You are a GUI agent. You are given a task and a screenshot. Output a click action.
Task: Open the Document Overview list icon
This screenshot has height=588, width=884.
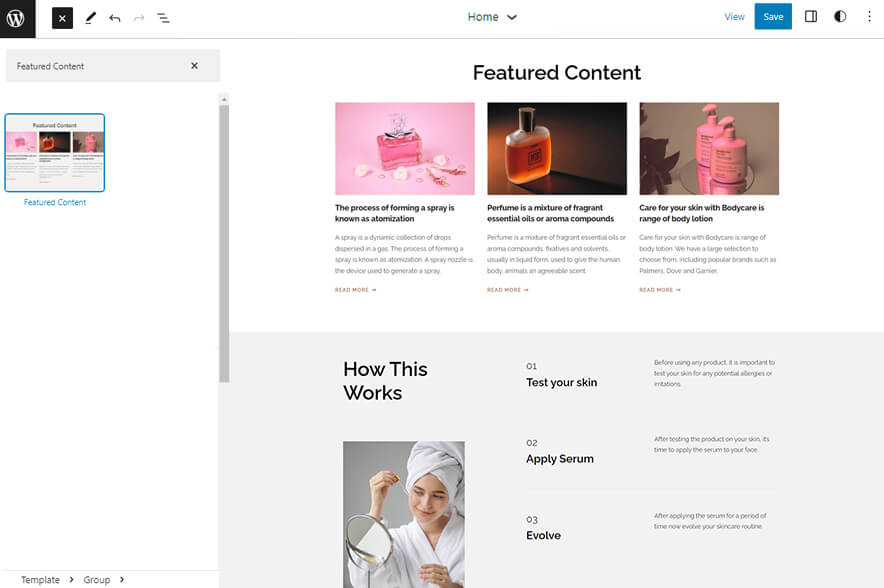[x=163, y=17]
